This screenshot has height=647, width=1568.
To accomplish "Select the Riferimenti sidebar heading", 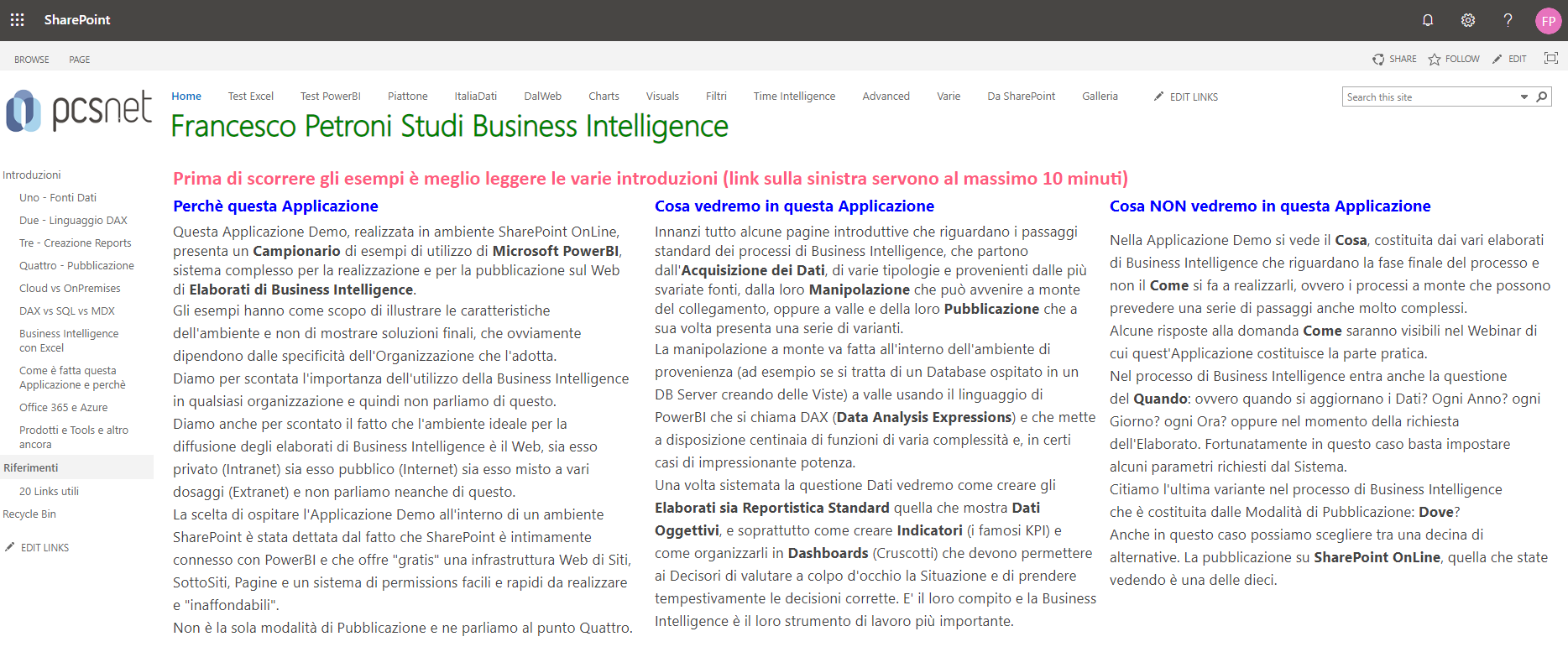I will [x=31, y=467].
